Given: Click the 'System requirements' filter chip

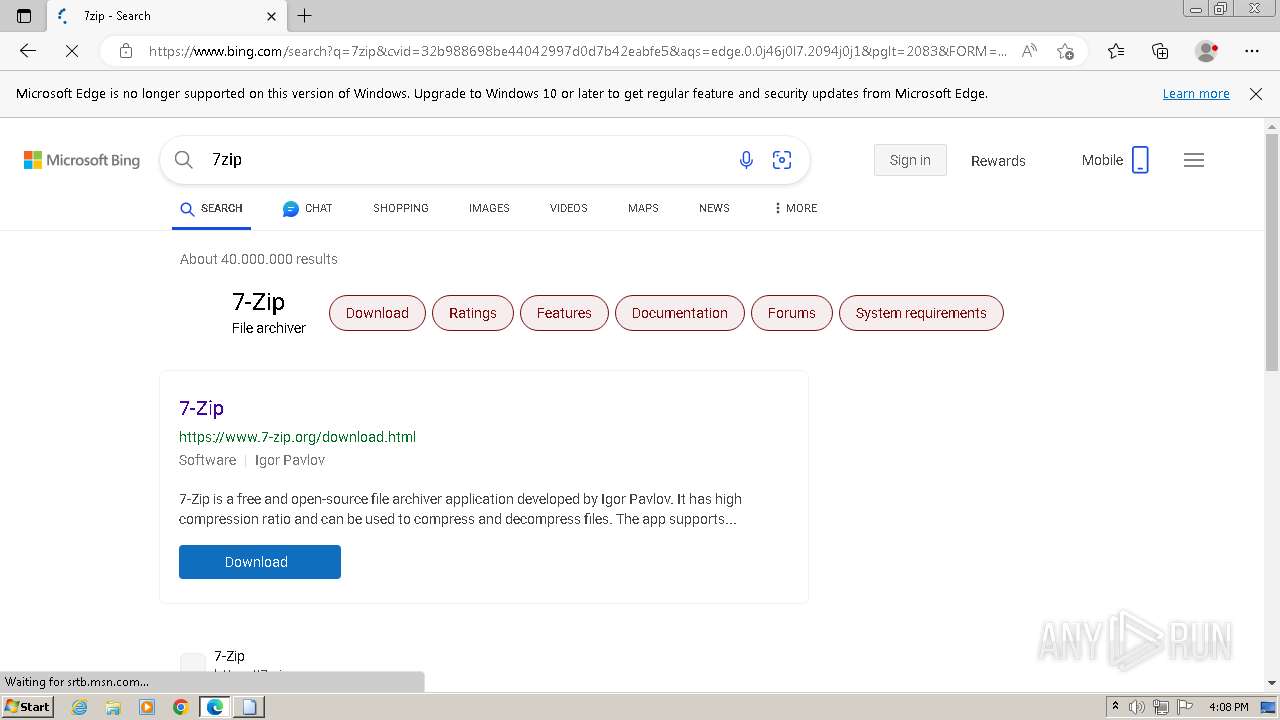Looking at the screenshot, I should [921, 313].
